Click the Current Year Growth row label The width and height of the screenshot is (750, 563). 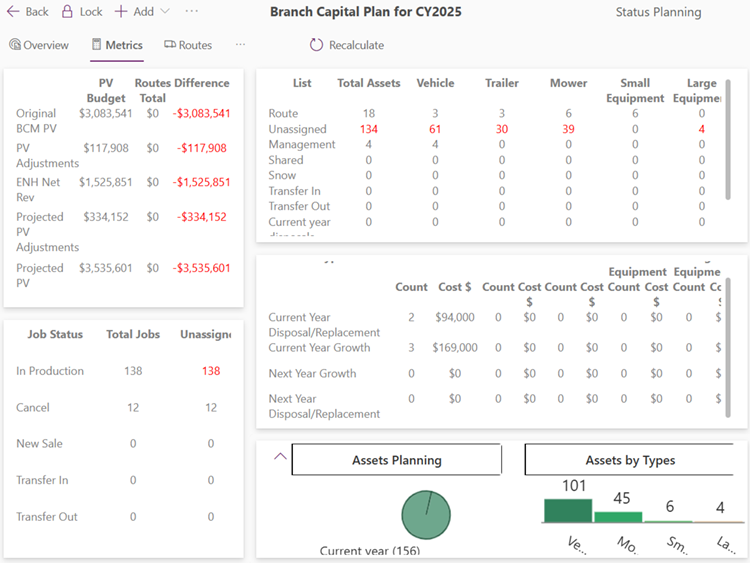point(319,347)
